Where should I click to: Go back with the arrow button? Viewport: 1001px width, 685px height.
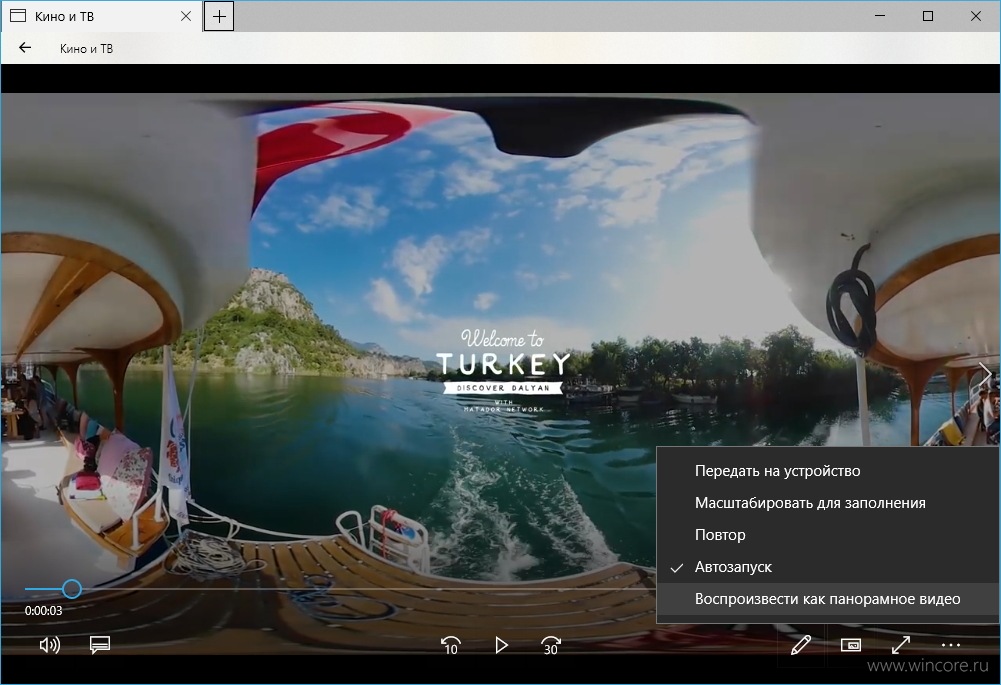[25, 48]
